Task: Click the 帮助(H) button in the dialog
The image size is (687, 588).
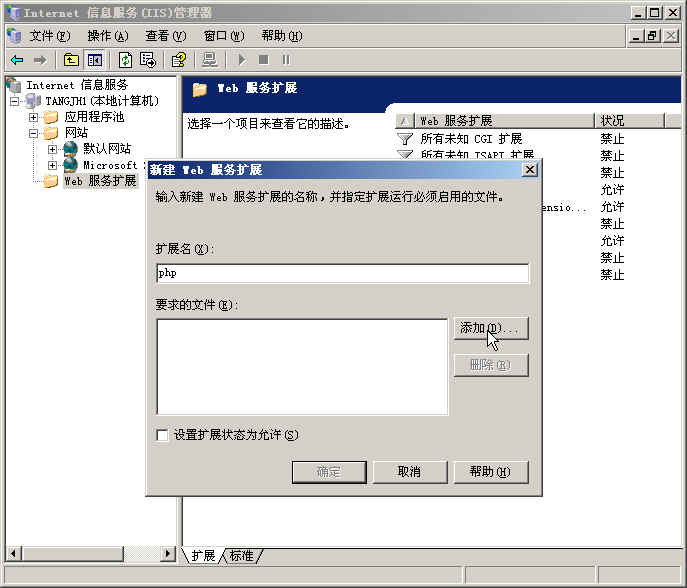Action: pos(490,472)
